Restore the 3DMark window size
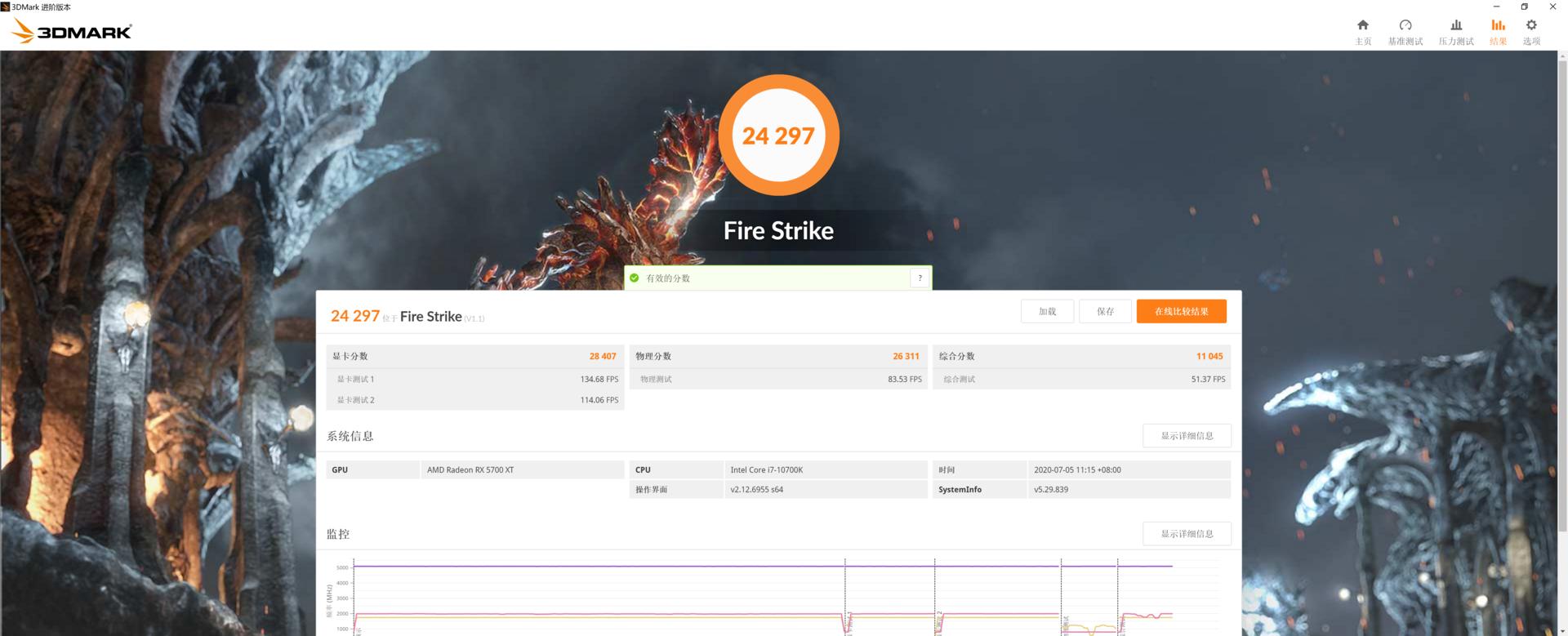This screenshot has height=636, width=1568. [1524, 7]
